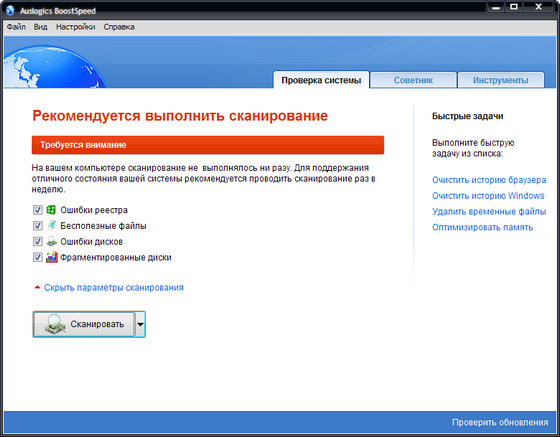This screenshot has width=560, height=437.
Task: Open the Сканировать button dropdown arrow
Action: (x=140, y=324)
